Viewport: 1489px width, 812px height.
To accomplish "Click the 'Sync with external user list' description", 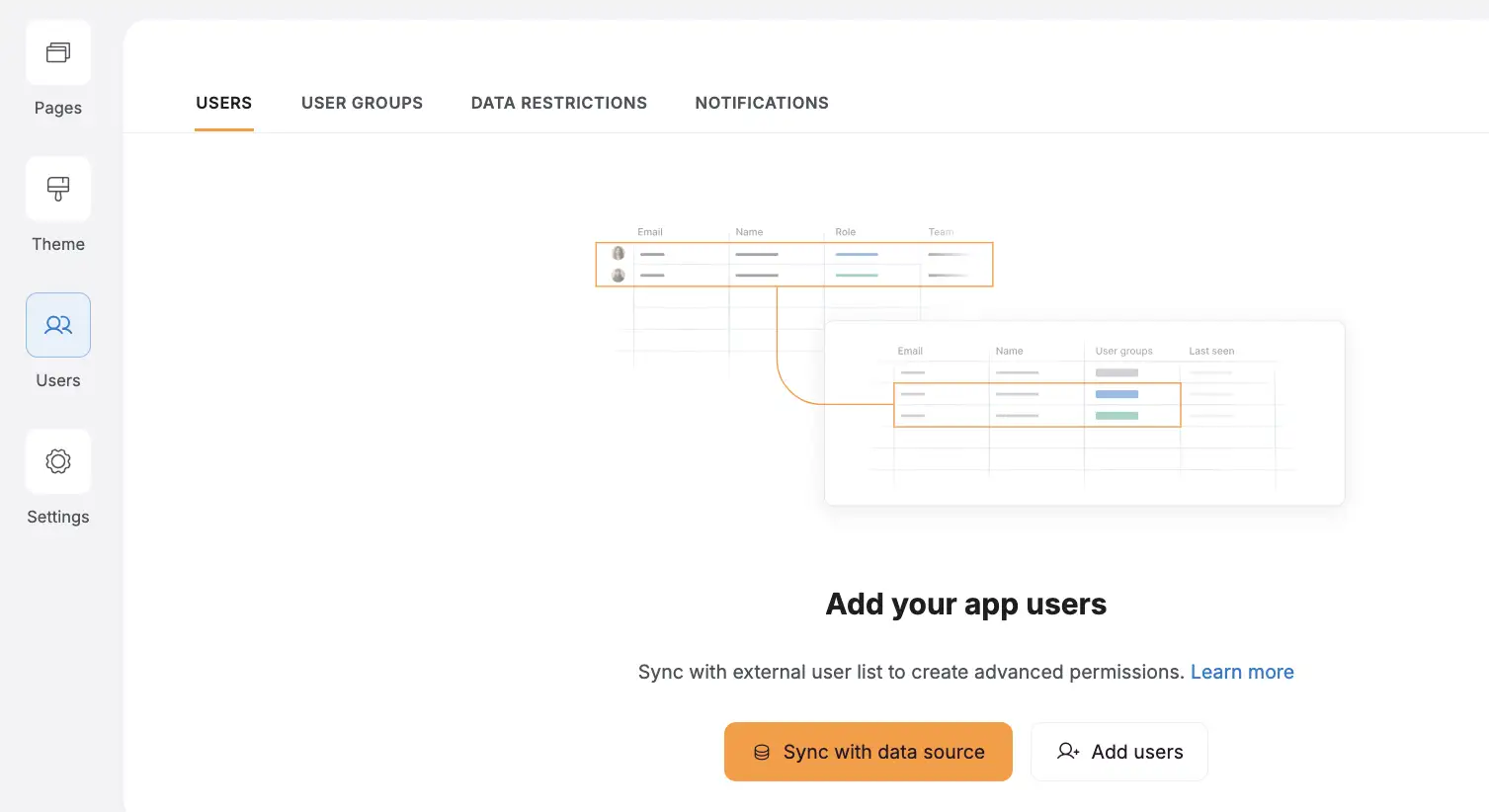I will [x=911, y=672].
